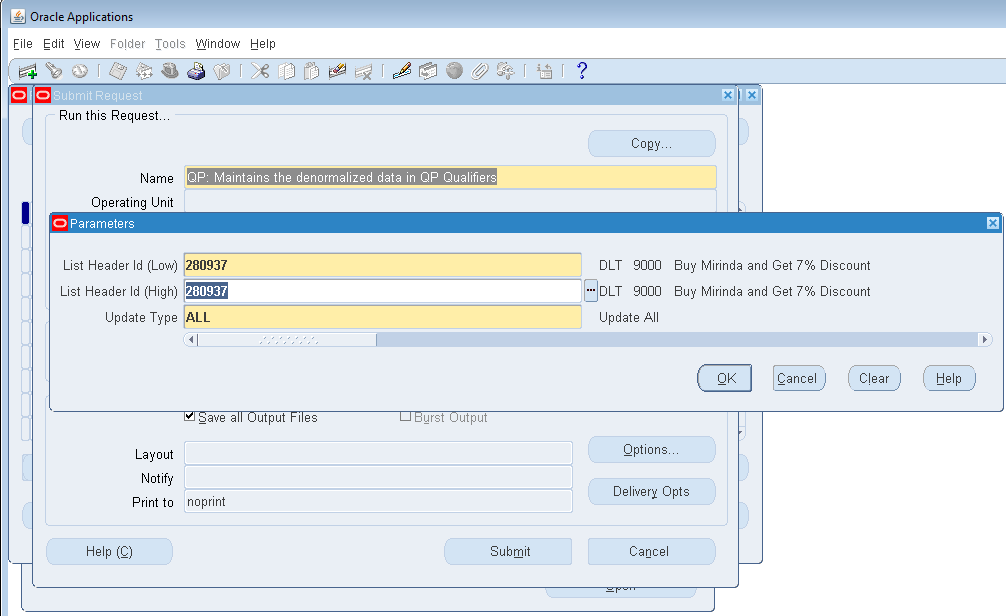Click the Folder Tools toolbar icon
Image resolution: width=1006 pixels, height=616 pixels.
506,71
